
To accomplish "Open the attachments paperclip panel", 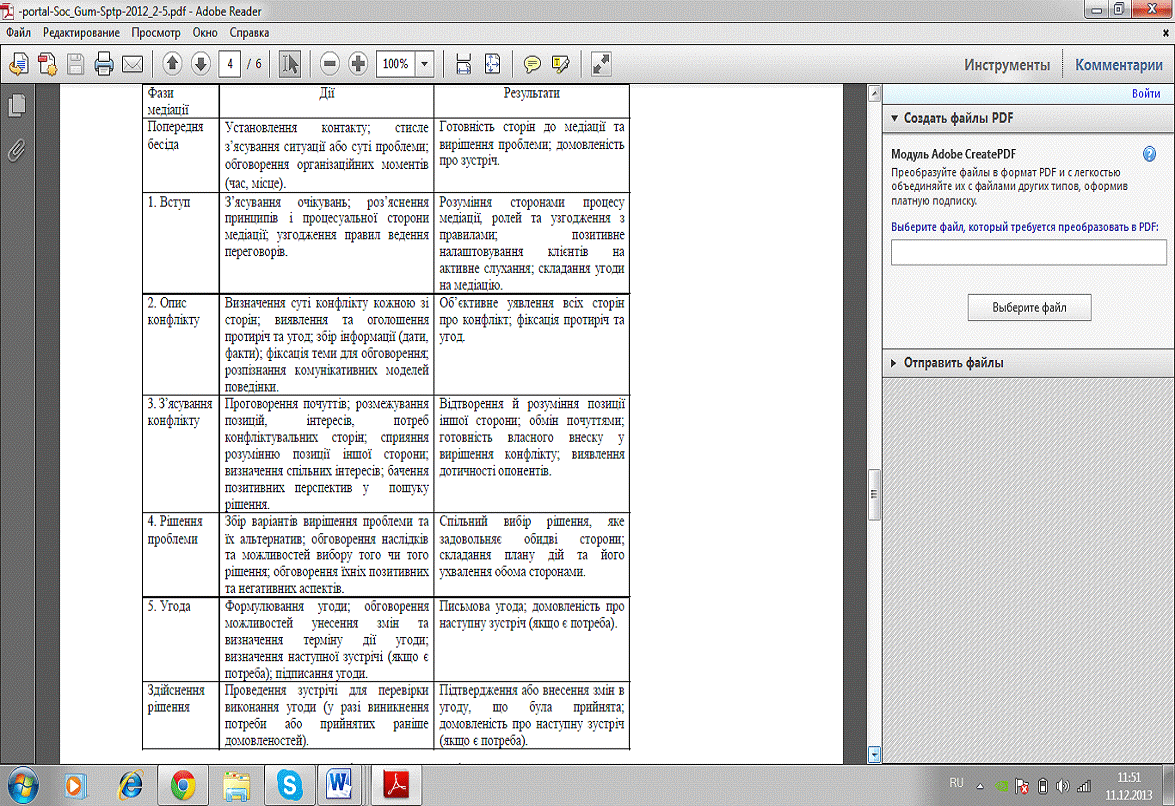I will pos(16,150).
